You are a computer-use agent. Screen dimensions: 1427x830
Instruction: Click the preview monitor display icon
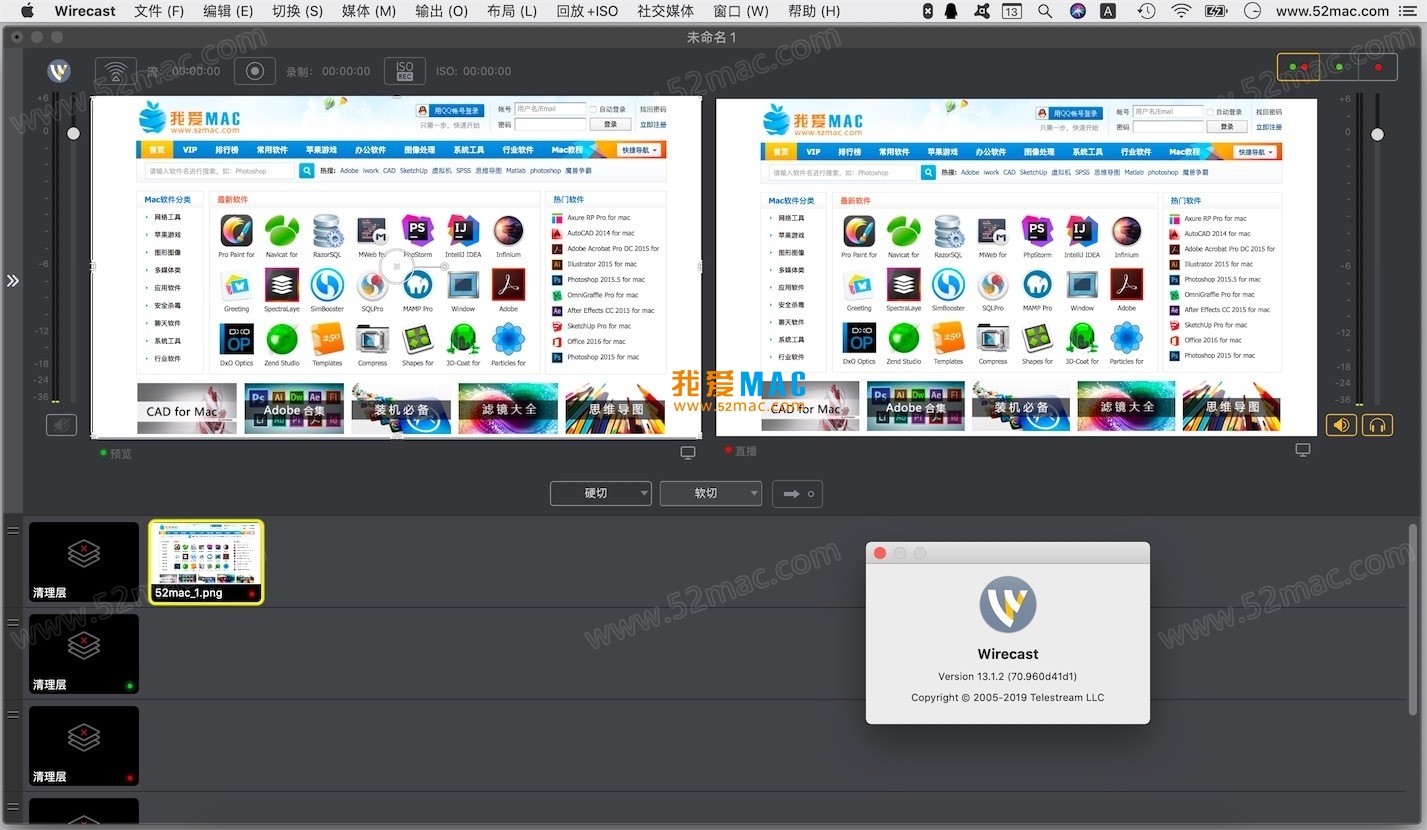click(x=687, y=451)
